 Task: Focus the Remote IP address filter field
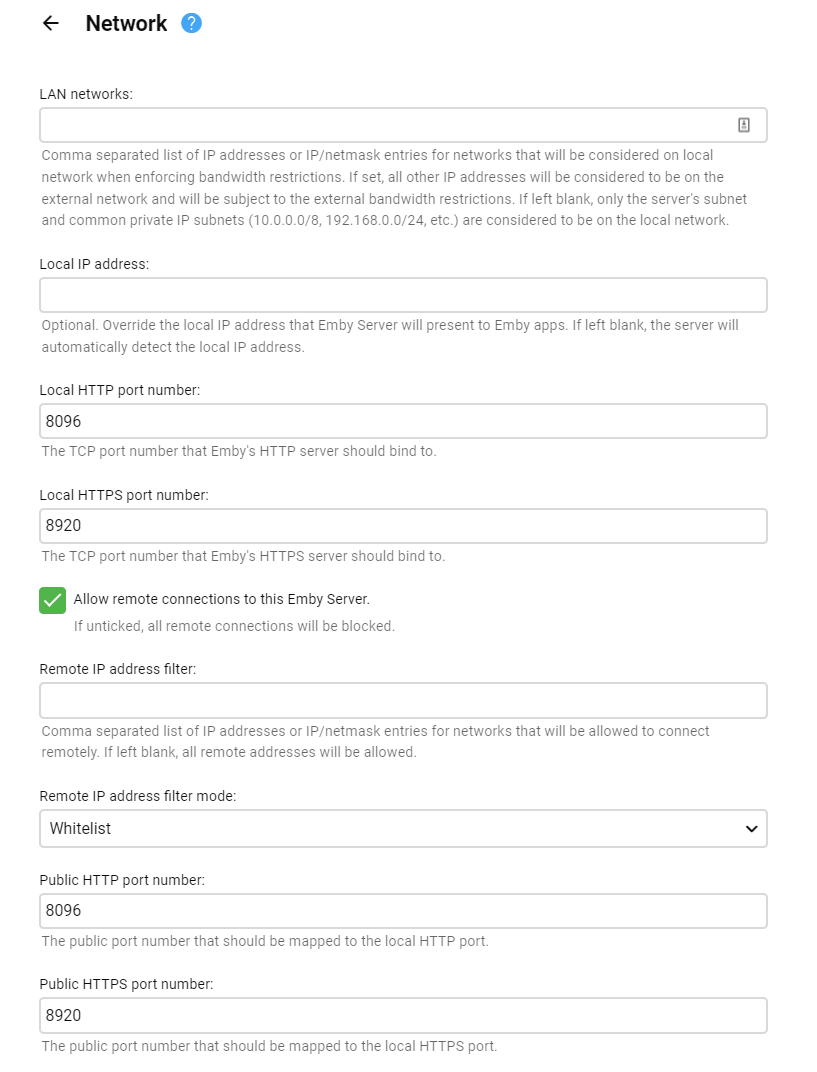click(x=403, y=700)
